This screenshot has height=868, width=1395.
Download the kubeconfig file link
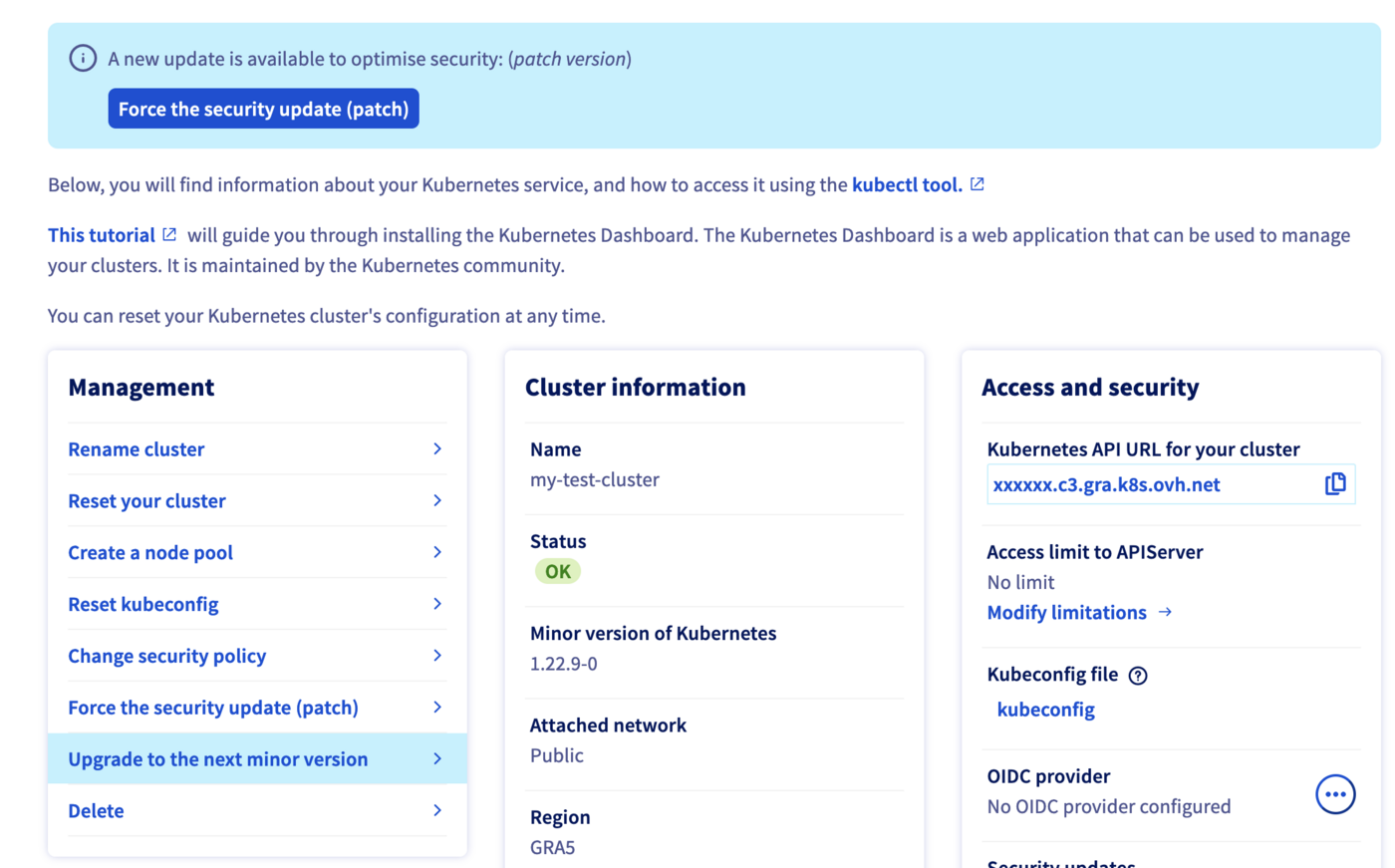pyautogui.click(x=1045, y=710)
